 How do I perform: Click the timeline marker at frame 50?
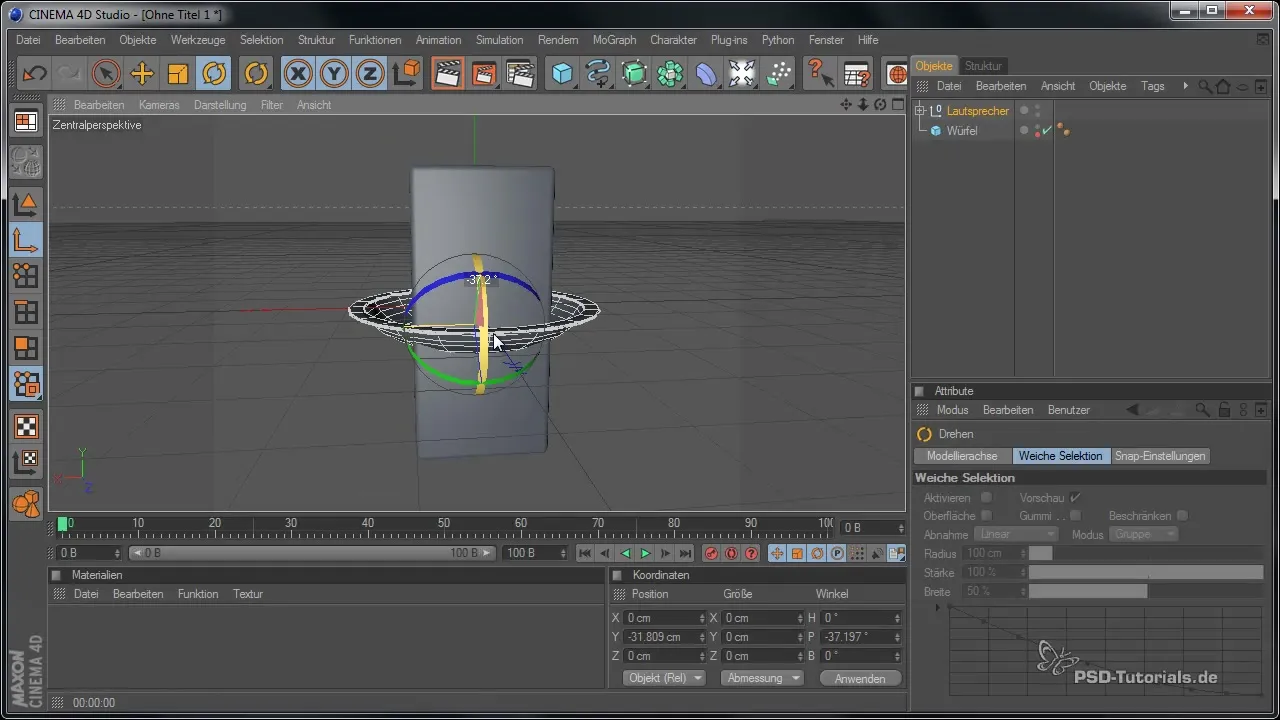(444, 524)
